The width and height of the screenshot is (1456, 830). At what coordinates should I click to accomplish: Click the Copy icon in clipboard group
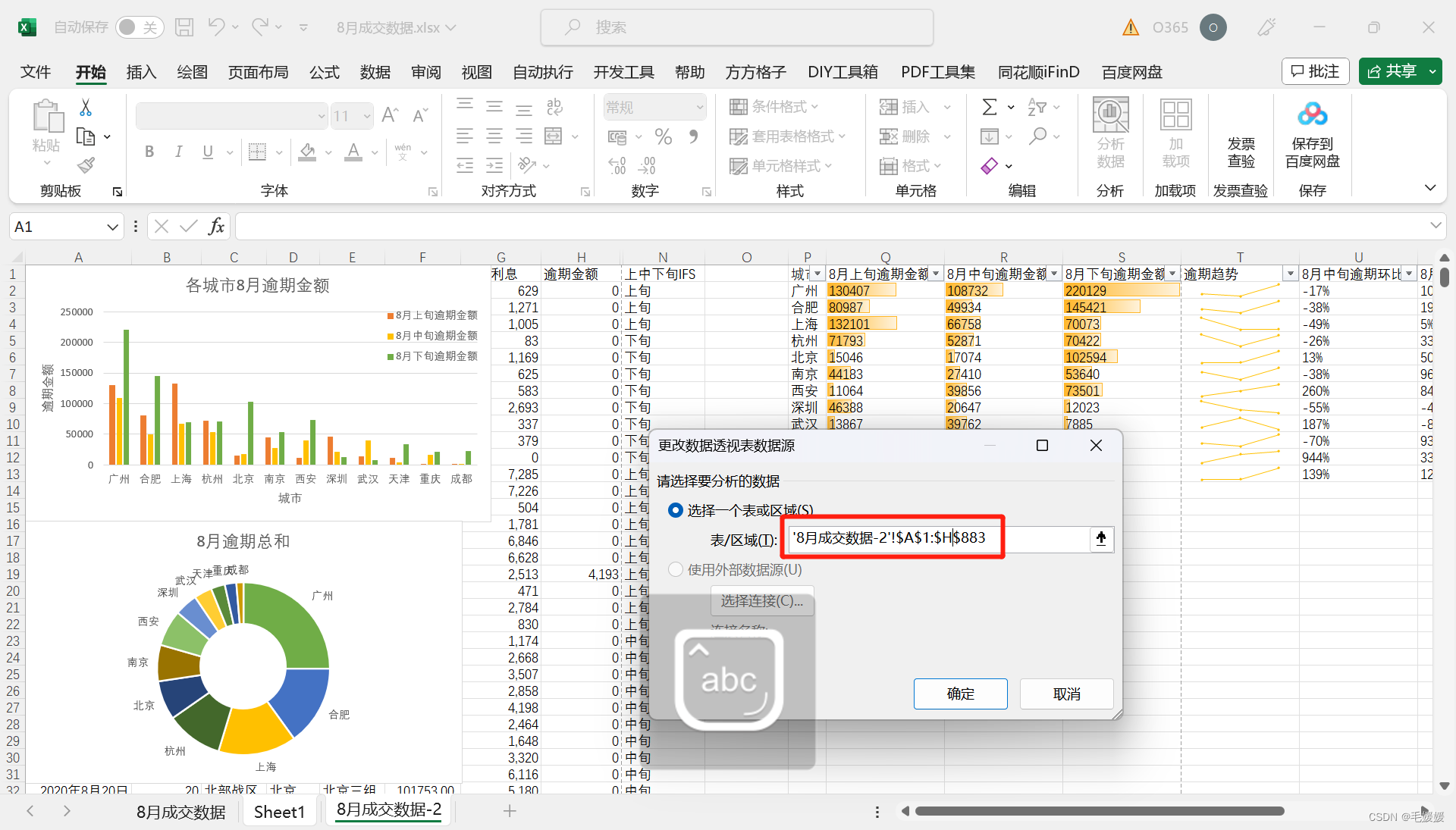(x=86, y=136)
